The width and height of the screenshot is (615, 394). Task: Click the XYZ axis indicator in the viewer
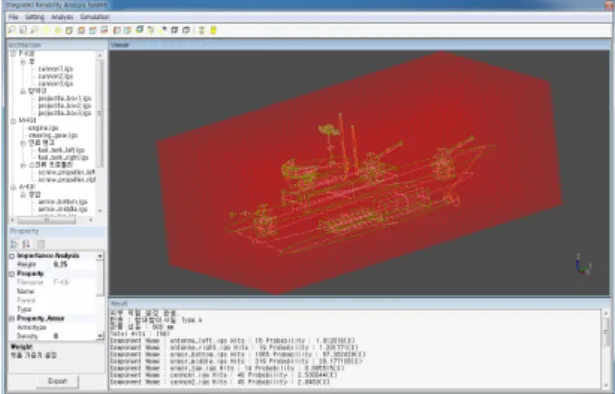[x=583, y=264]
